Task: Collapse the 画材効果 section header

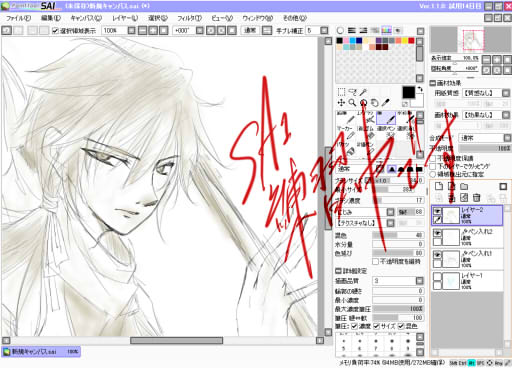Action: click(x=433, y=83)
